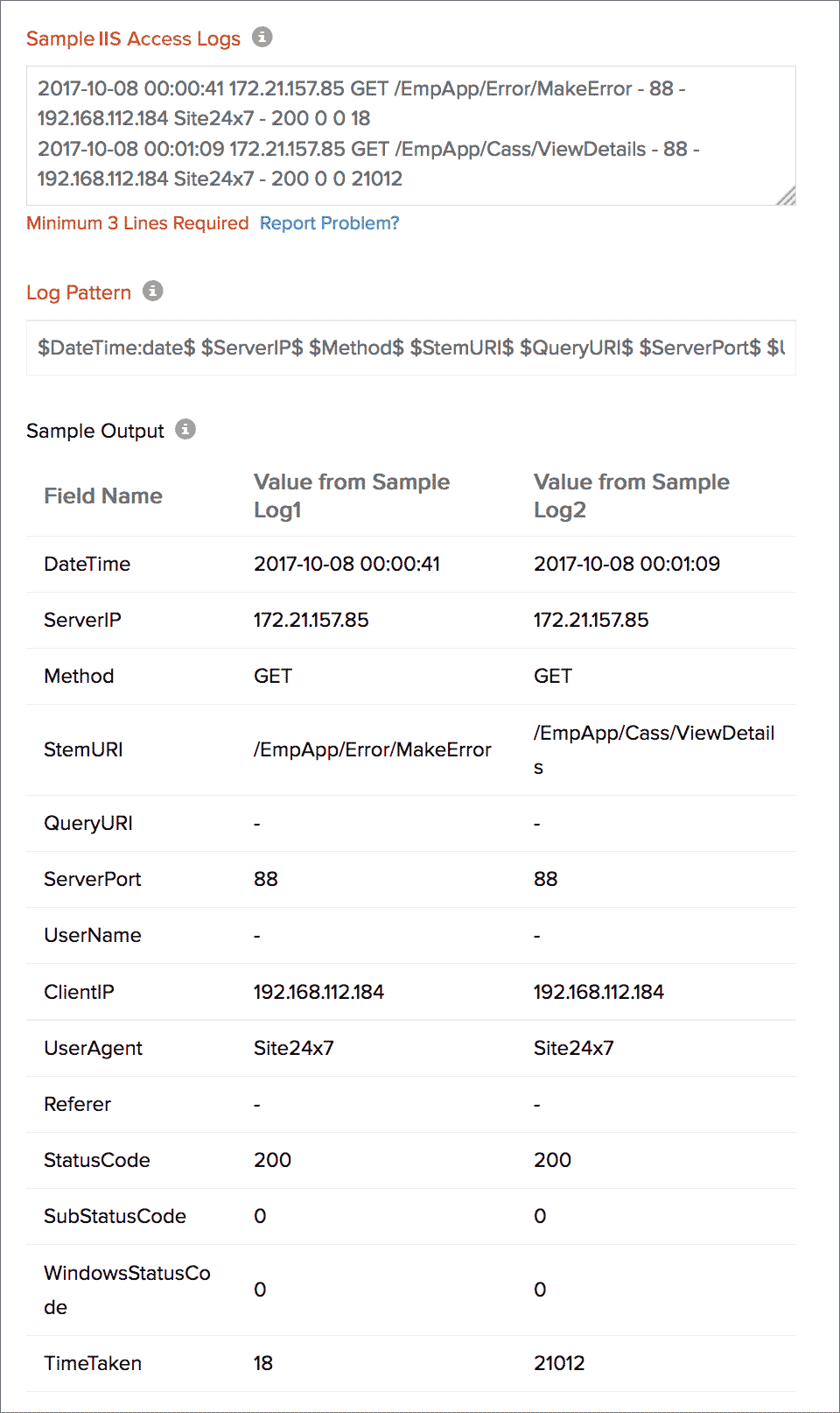Click the info icon next to Log Pattern

point(153,291)
